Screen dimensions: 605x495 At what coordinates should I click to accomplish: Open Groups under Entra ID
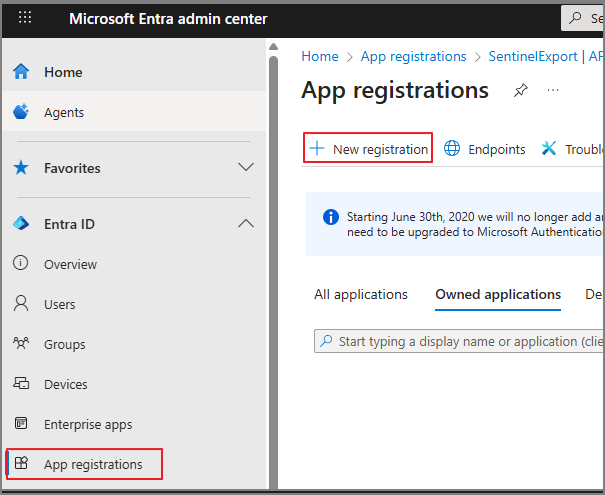(134, 344)
